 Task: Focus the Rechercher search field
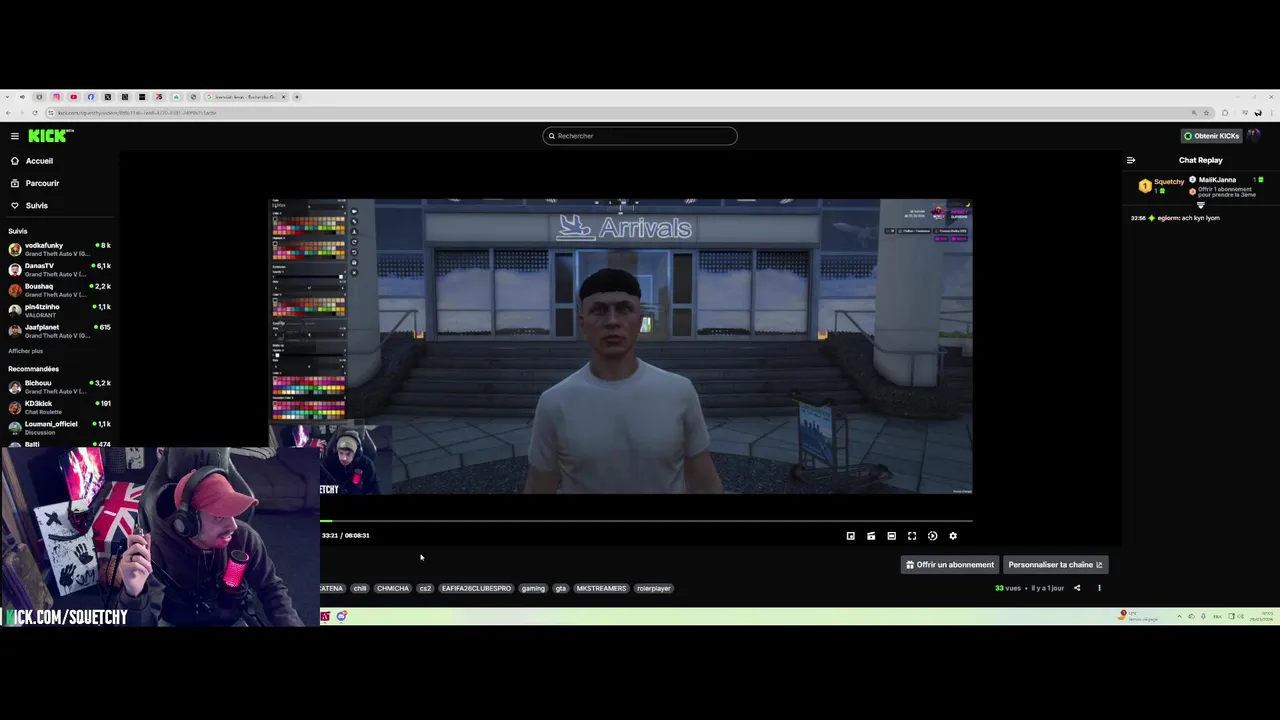pyautogui.click(x=640, y=136)
